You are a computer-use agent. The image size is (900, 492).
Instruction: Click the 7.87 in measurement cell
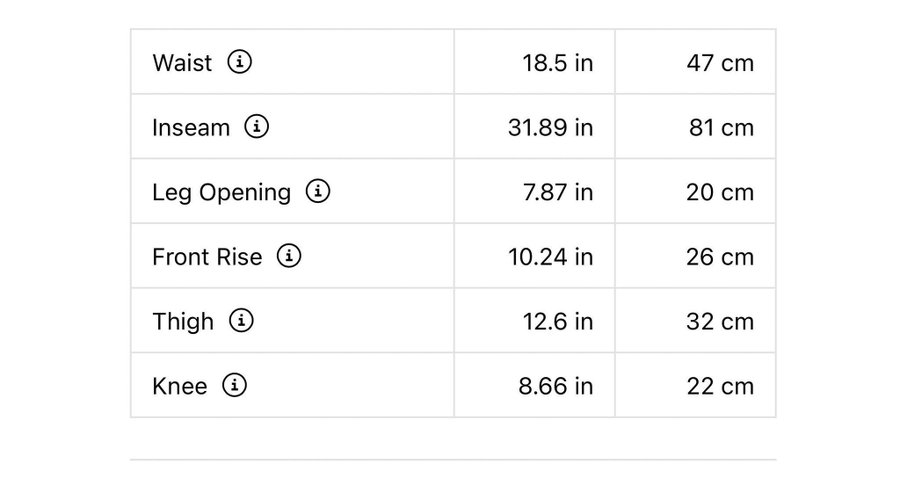click(557, 192)
